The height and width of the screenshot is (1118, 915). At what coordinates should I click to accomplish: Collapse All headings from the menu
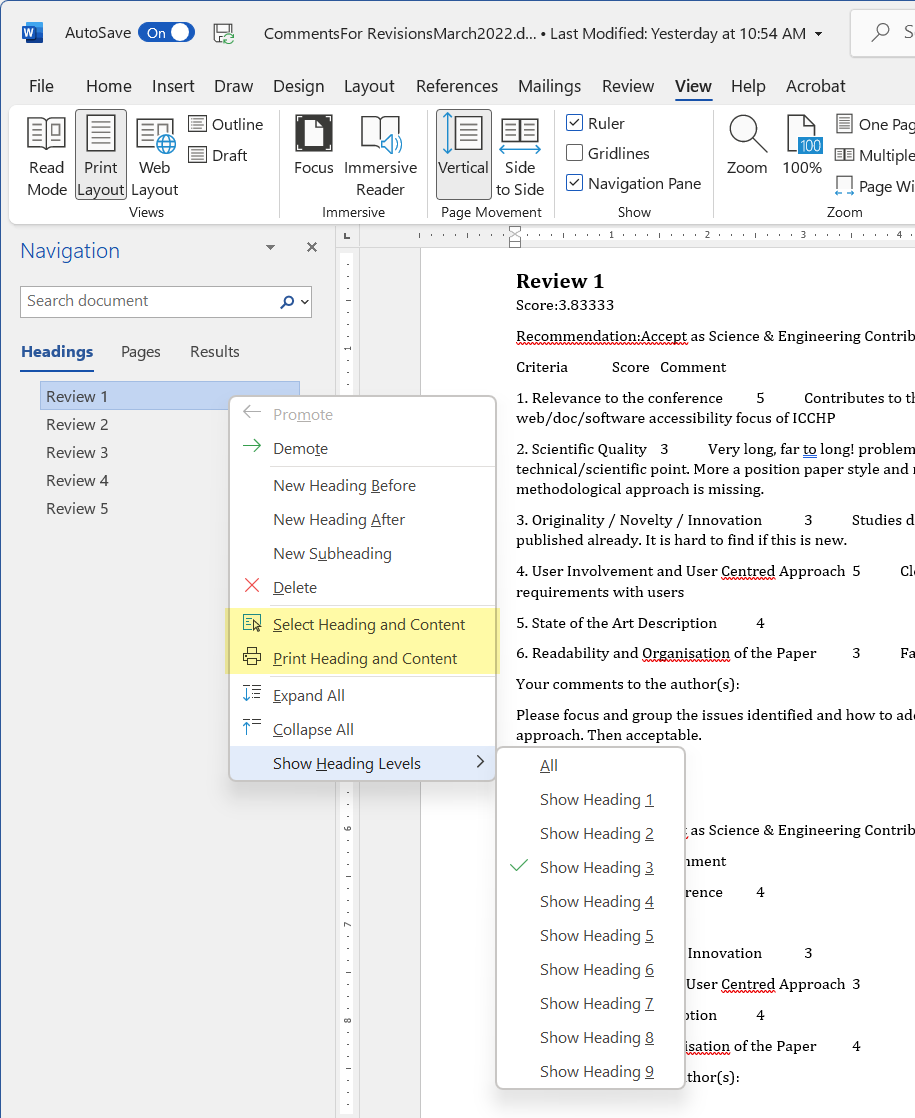click(313, 729)
